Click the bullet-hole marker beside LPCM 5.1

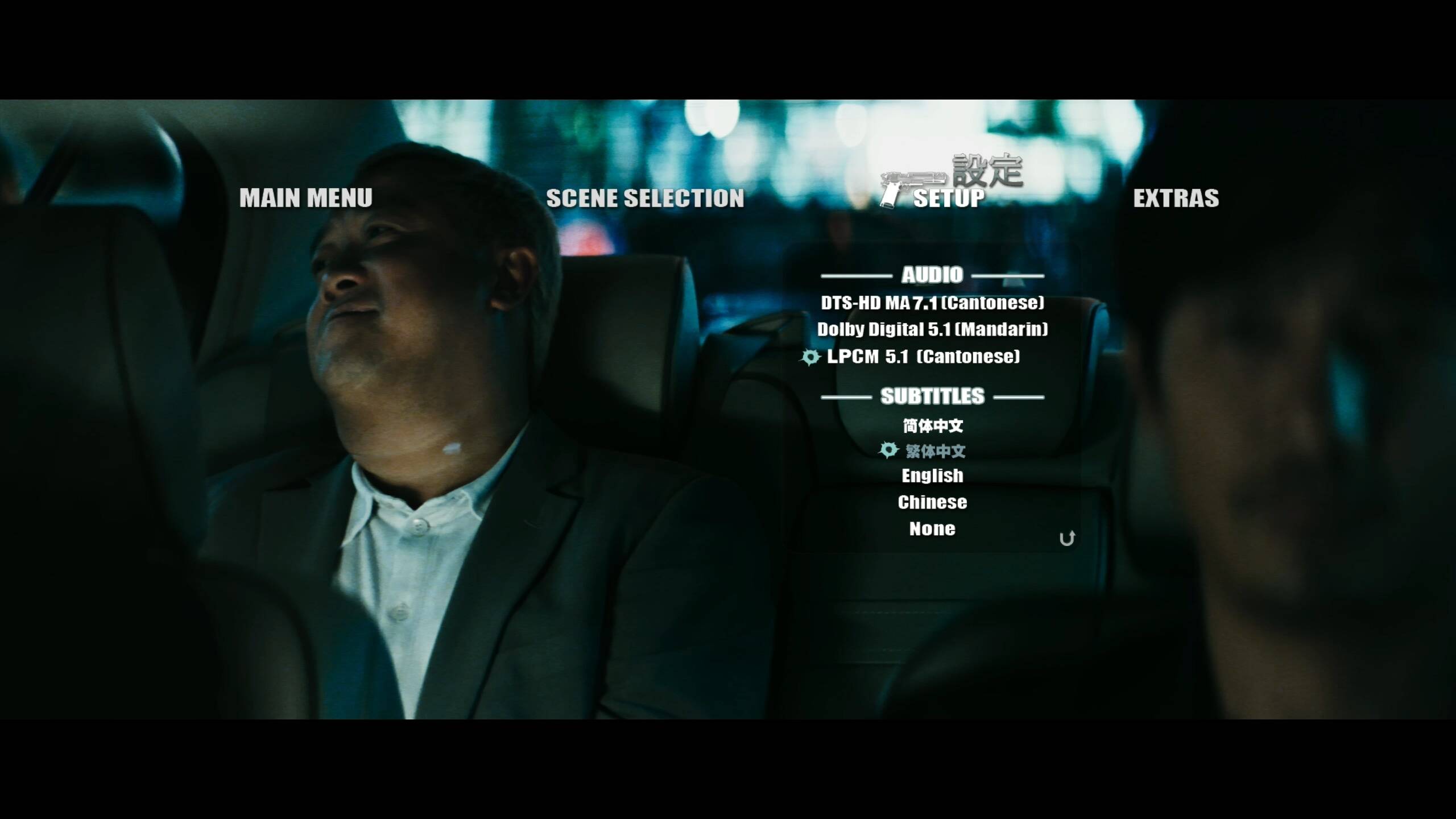[x=810, y=357]
